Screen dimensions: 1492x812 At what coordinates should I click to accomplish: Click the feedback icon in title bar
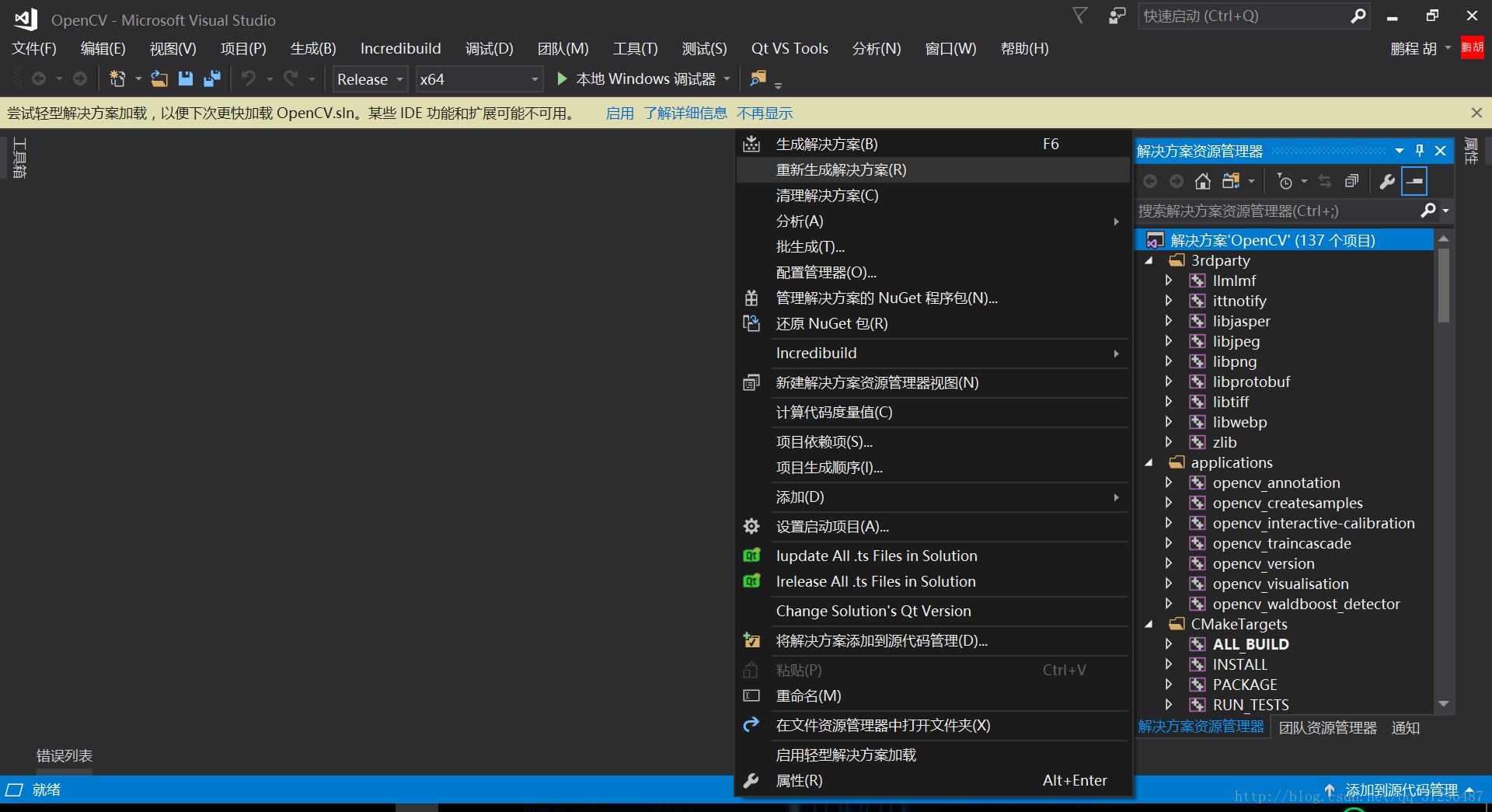[1117, 16]
